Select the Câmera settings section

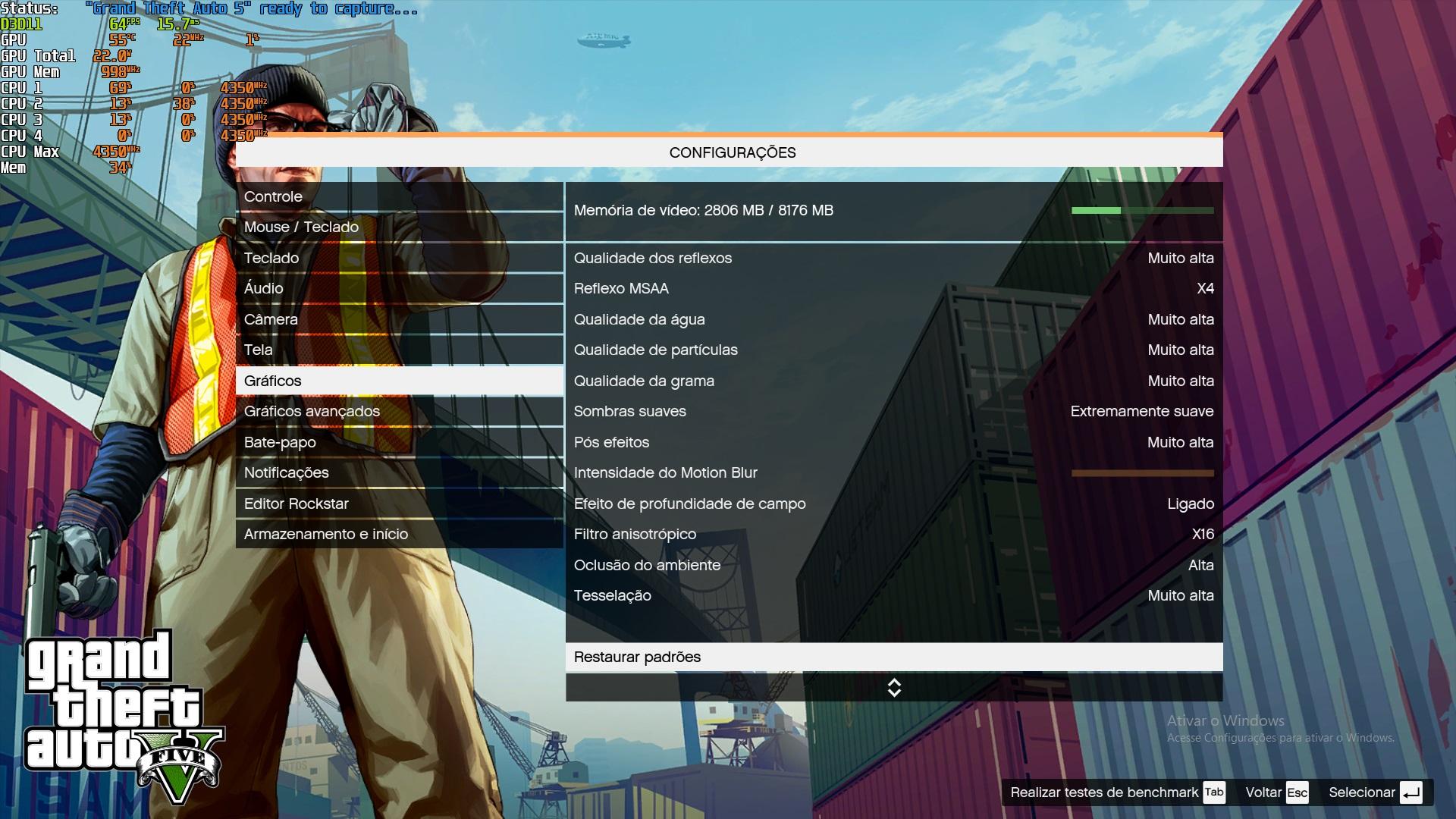pos(271,319)
